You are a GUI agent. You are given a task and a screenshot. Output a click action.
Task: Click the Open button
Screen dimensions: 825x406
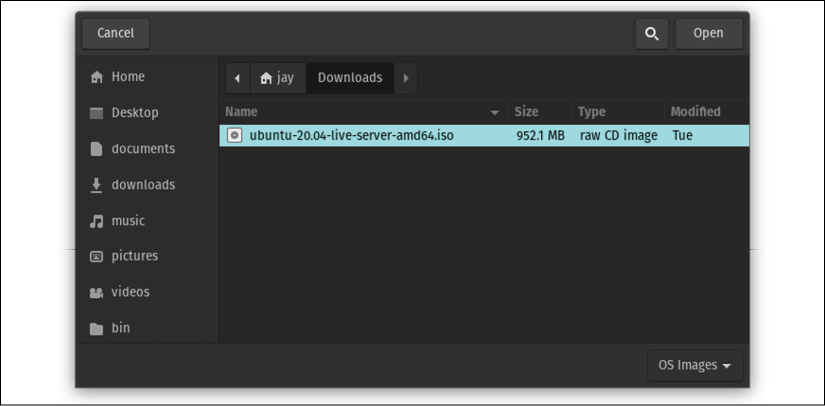point(709,33)
